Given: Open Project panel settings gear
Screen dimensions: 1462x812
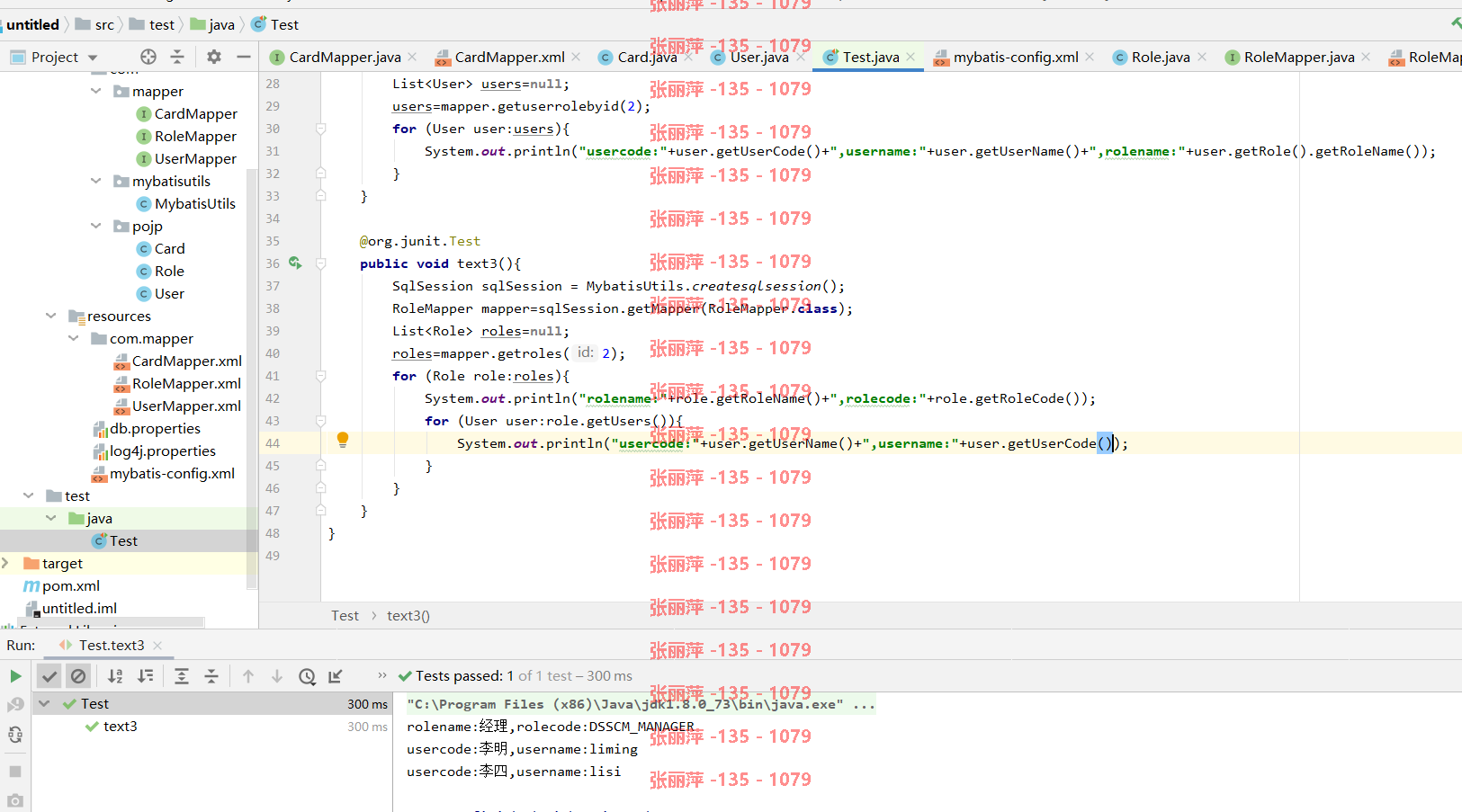Looking at the screenshot, I should (x=214, y=57).
